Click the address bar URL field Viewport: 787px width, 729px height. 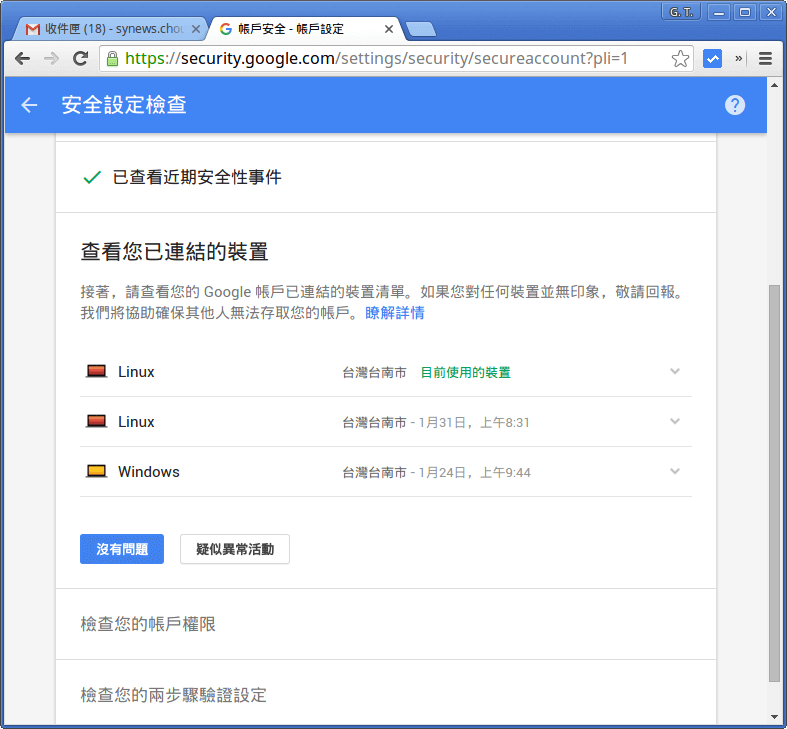(x=397, y=59)
